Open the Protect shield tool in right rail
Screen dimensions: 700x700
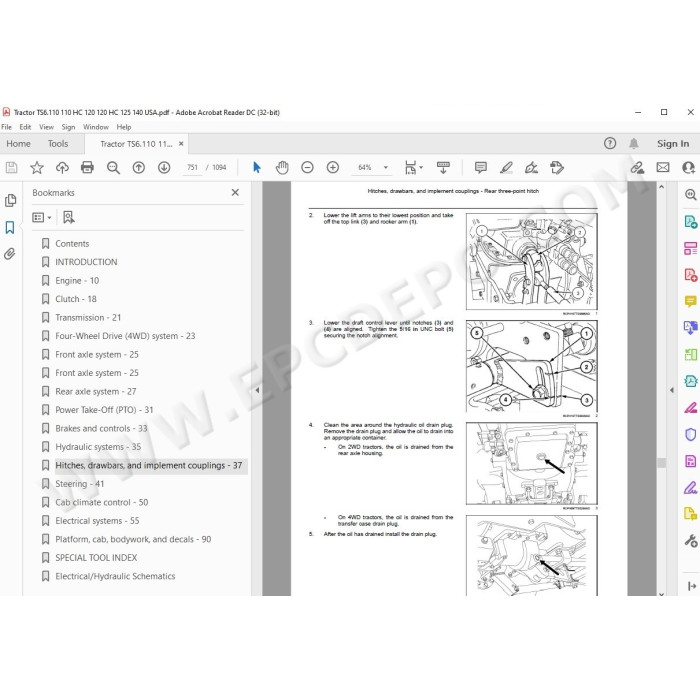coord(691,434)
